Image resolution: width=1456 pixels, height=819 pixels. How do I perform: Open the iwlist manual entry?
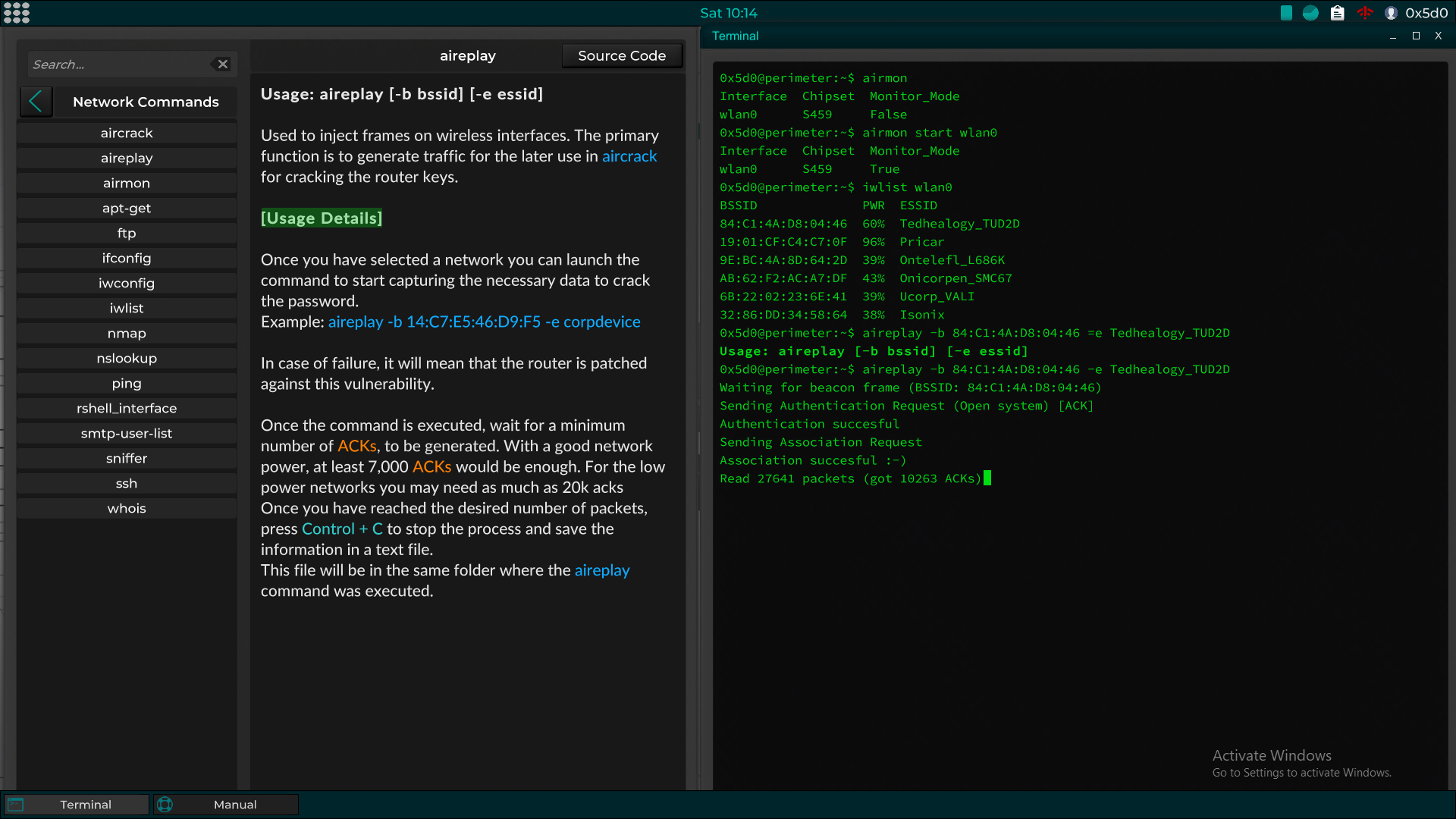(127, 308)
